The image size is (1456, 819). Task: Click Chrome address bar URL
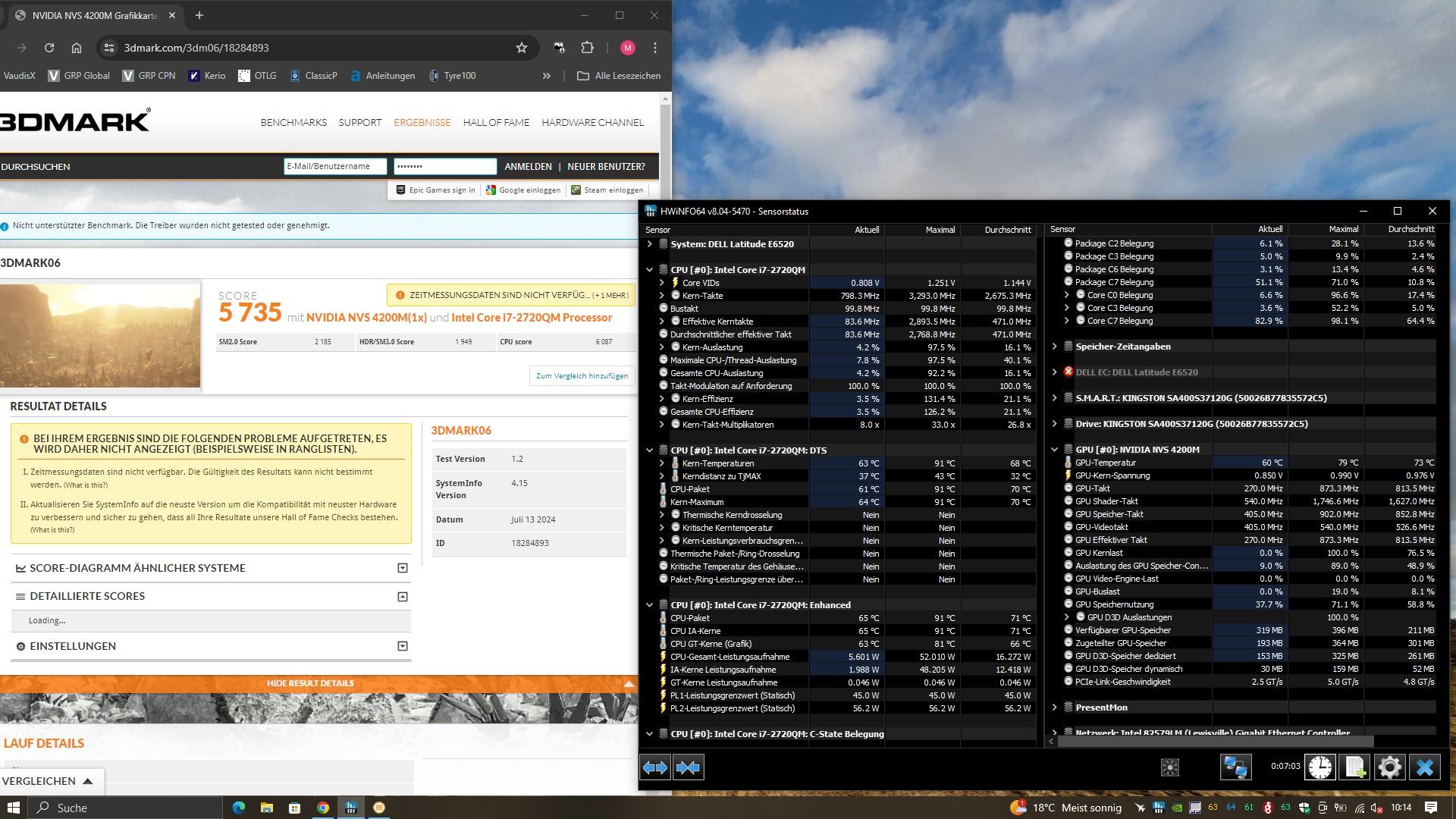[x=196, y=48]
